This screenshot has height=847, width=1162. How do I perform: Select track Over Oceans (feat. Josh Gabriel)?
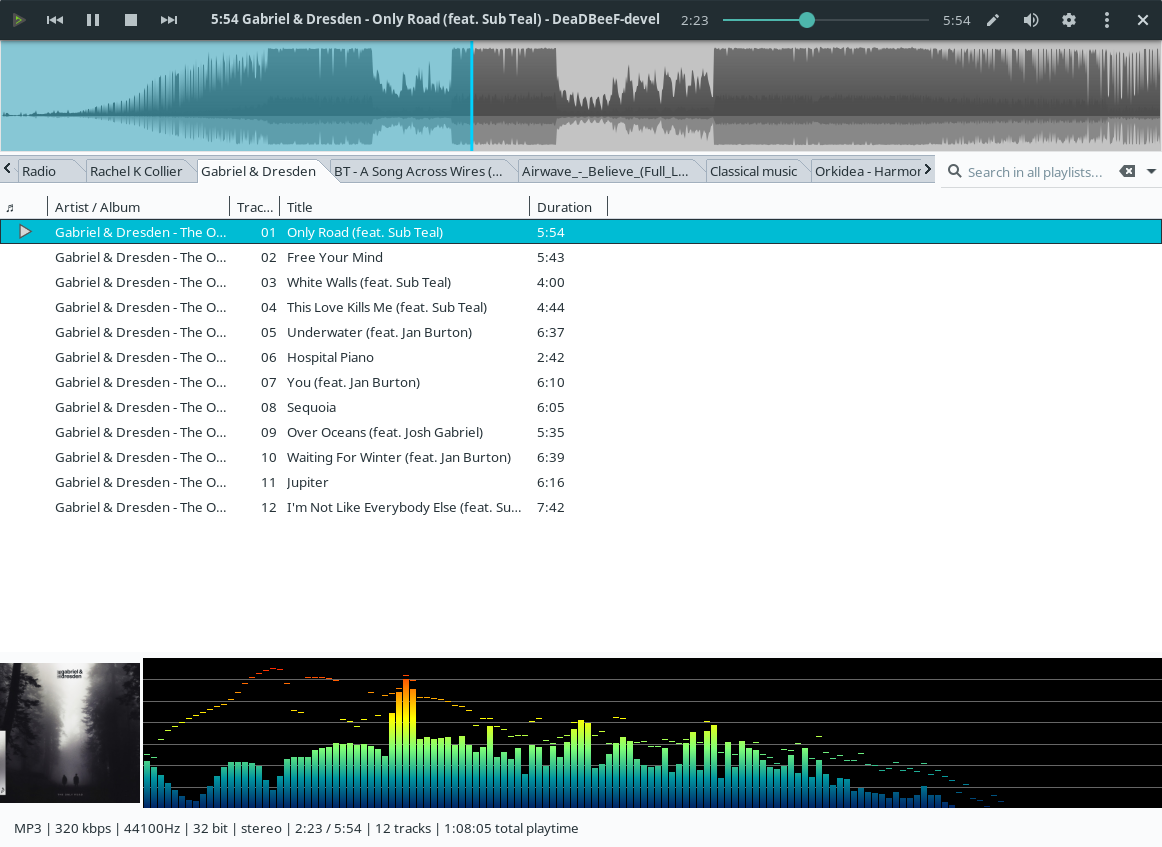(x=581, y=432)
